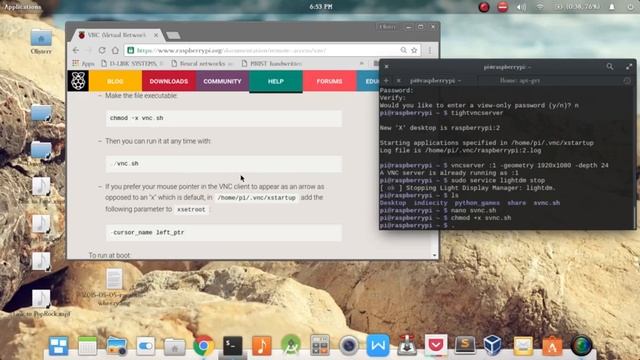This screenshot has width=640, height=360.
Task: Click the 'chmod +x vnc.sh' code block
Action: point(224,118)
